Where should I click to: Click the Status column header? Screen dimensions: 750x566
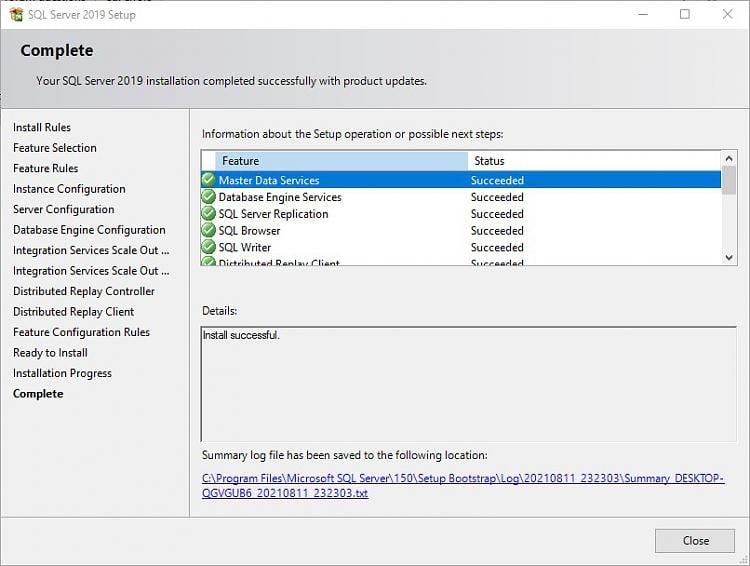tap(594, 161)
